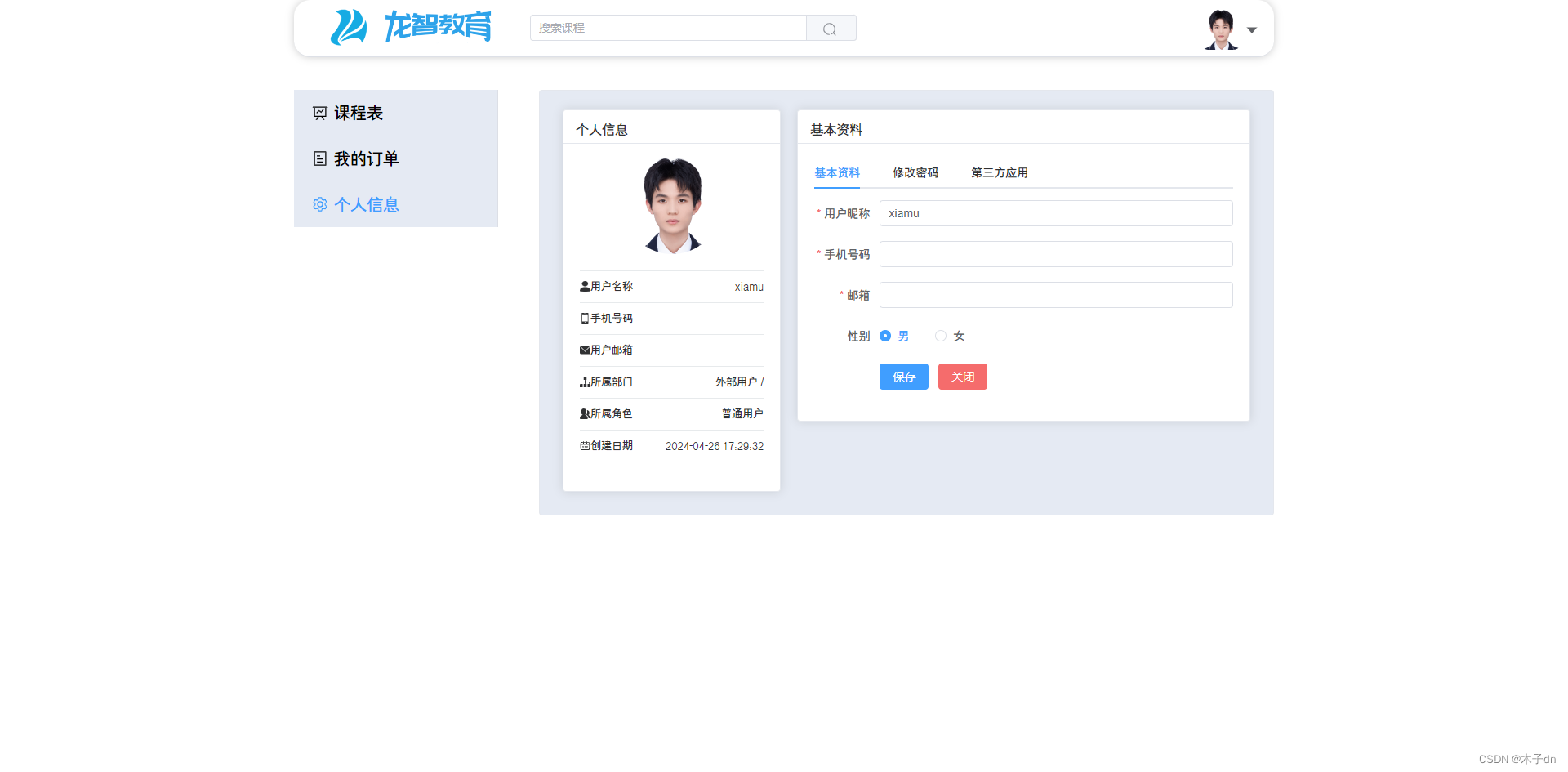The width and height of the screenshot is (1568, 772).
Task: Click the 用户邮箱 label text
Action: pos(612,350)
